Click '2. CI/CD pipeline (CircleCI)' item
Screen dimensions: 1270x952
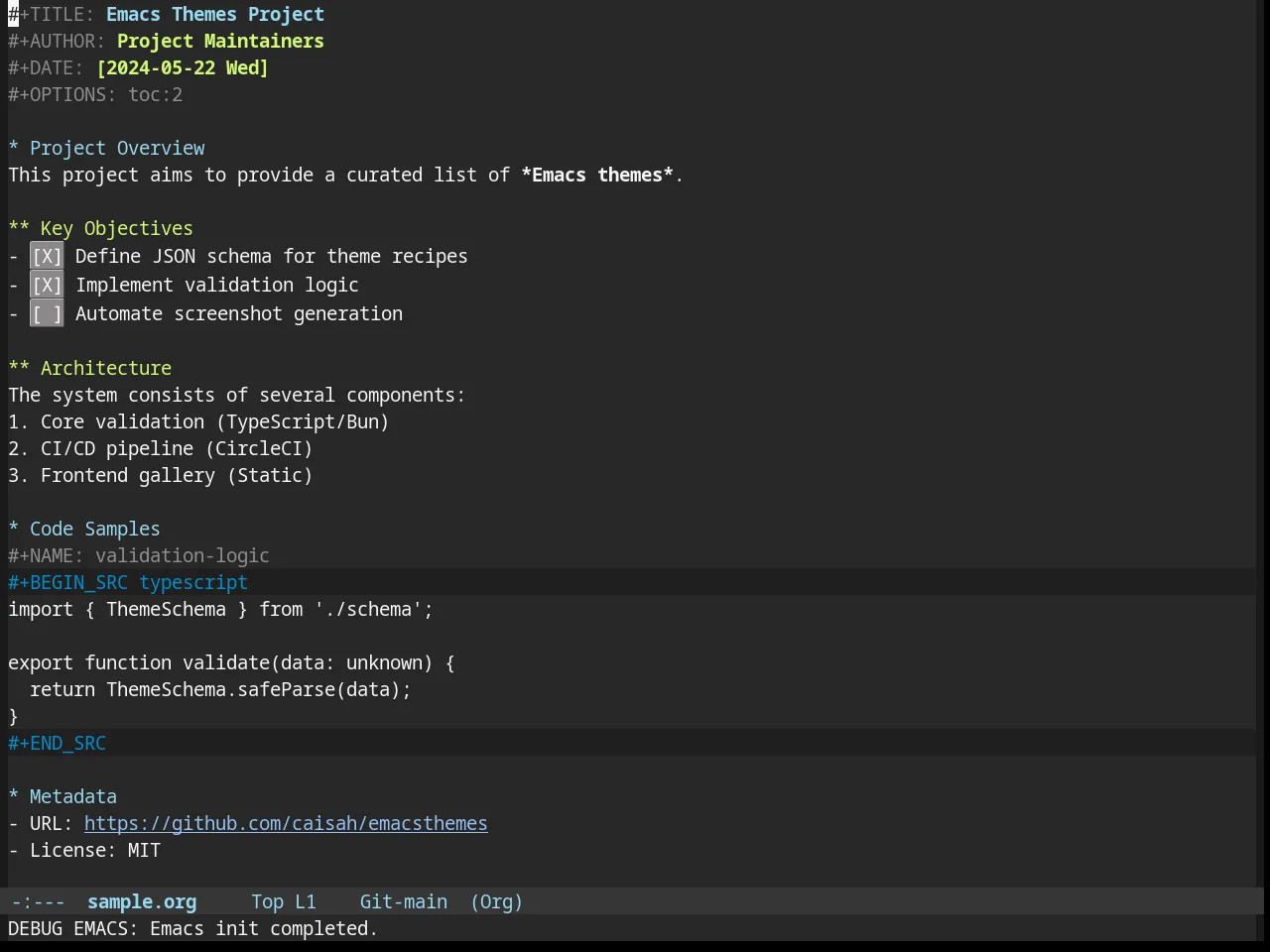tap(161, 449)
